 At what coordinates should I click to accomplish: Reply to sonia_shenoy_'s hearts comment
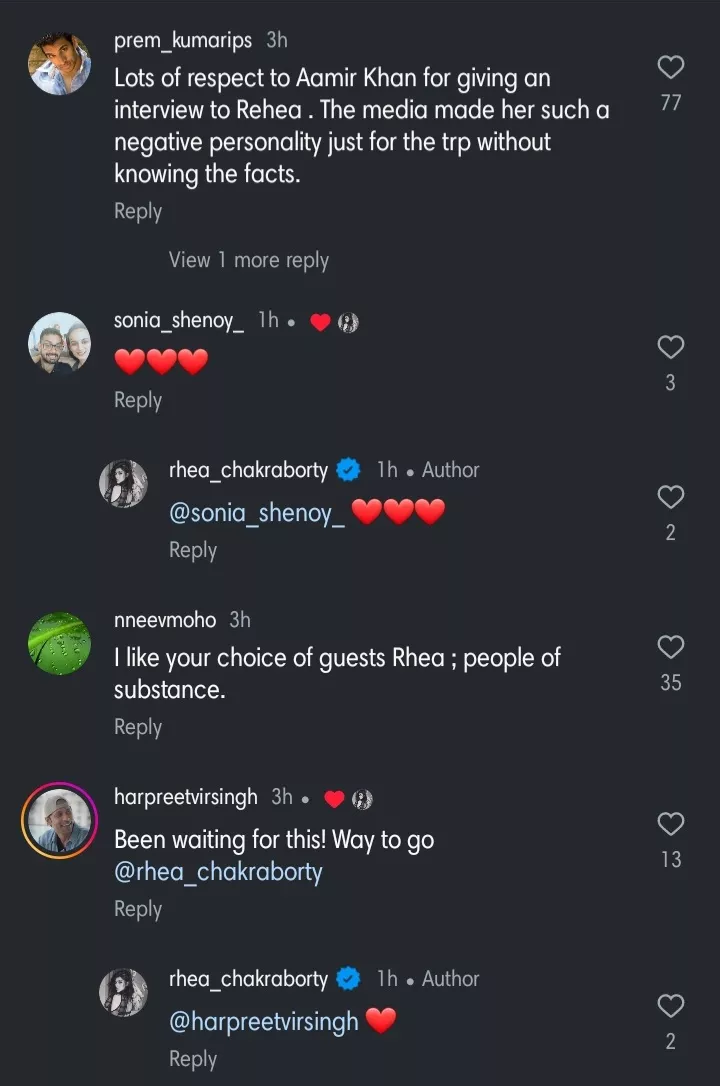(138, 400)
